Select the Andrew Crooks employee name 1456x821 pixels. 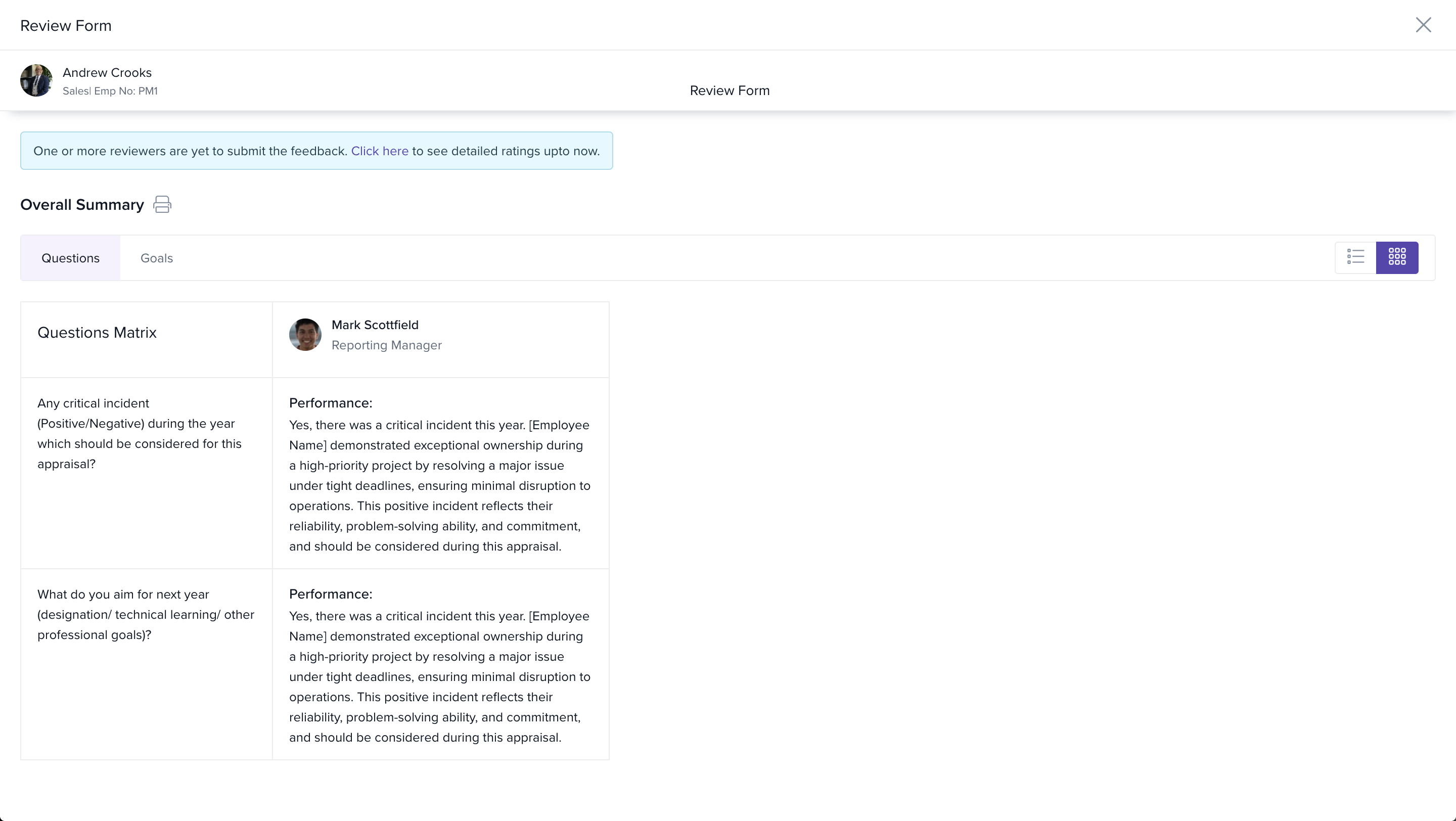pyautogui.click(x=107, y=73)
